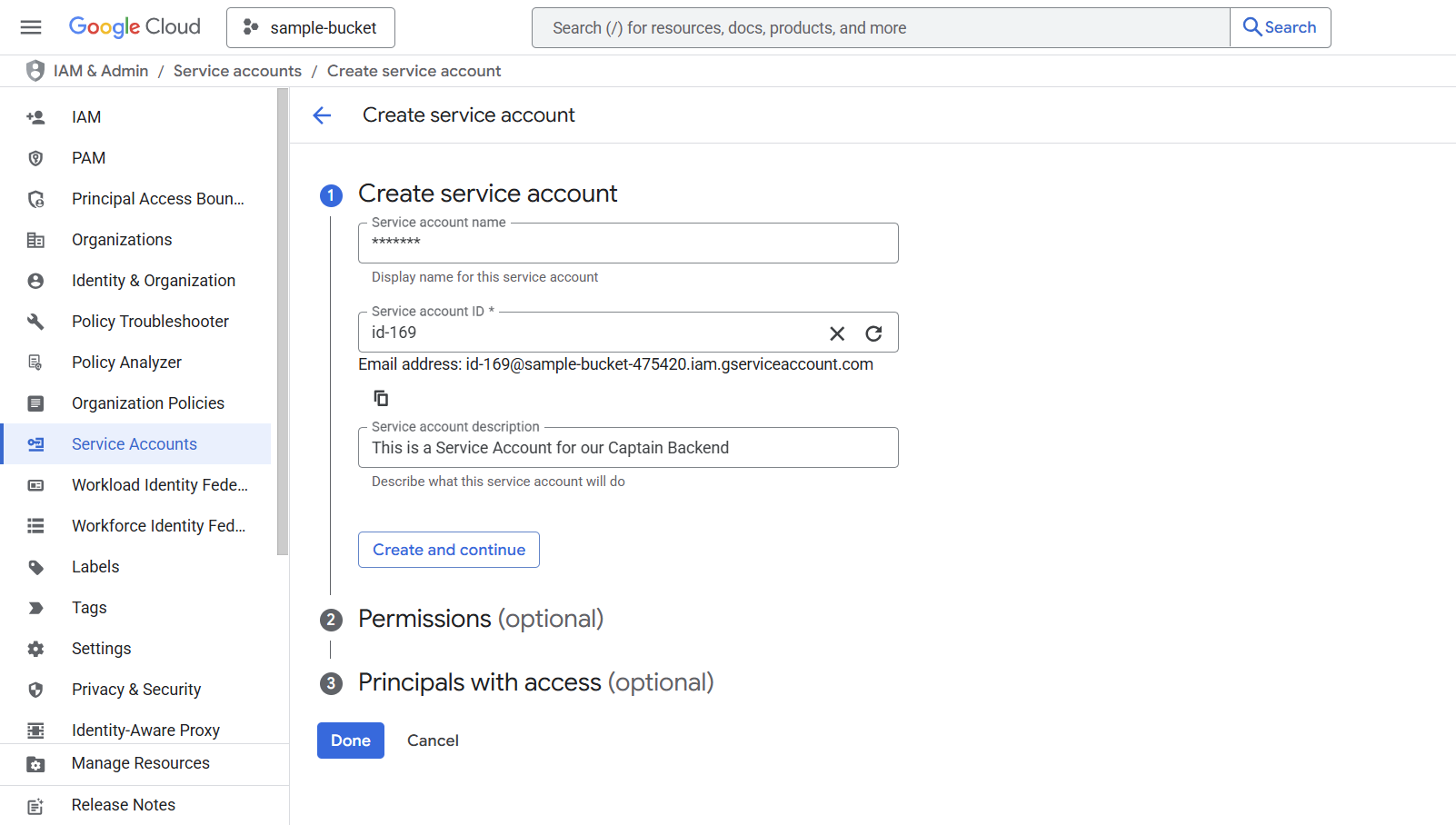Open Policy Troubleshooter from the sidebar
This screenshot has width=1456, height=825.
click(150, 321)
